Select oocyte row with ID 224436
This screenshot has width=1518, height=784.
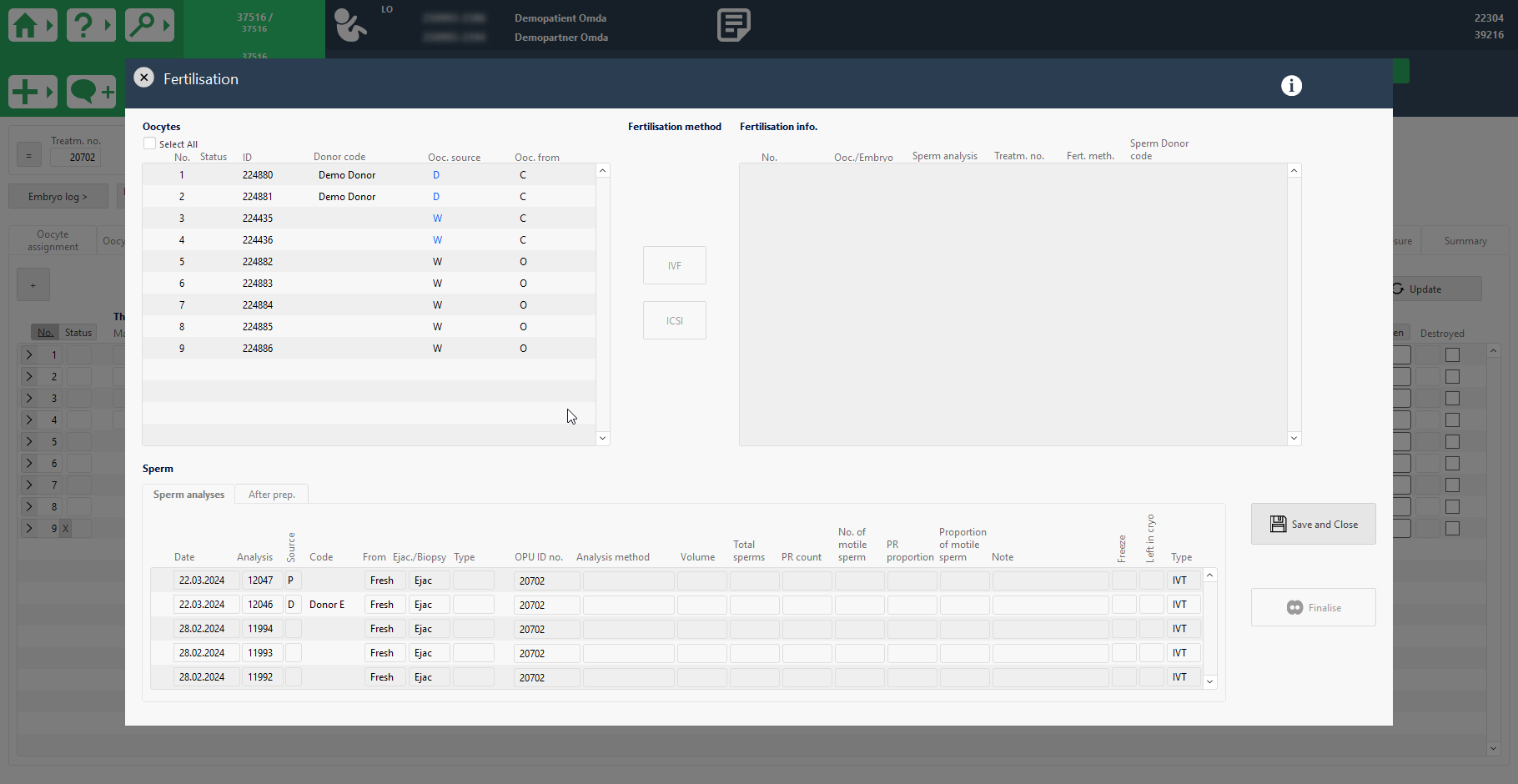(x=369, y=240)
